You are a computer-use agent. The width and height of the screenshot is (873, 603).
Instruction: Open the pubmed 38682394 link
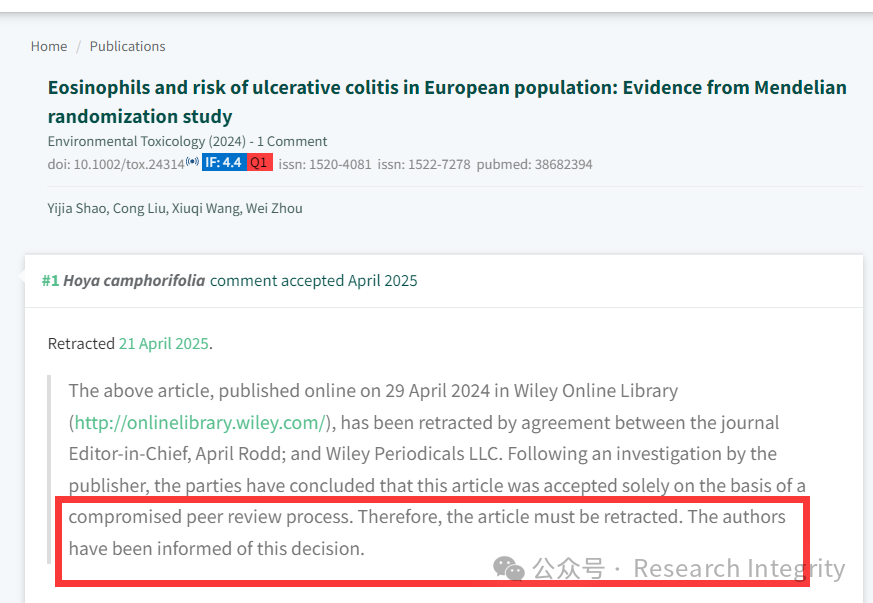534,164
